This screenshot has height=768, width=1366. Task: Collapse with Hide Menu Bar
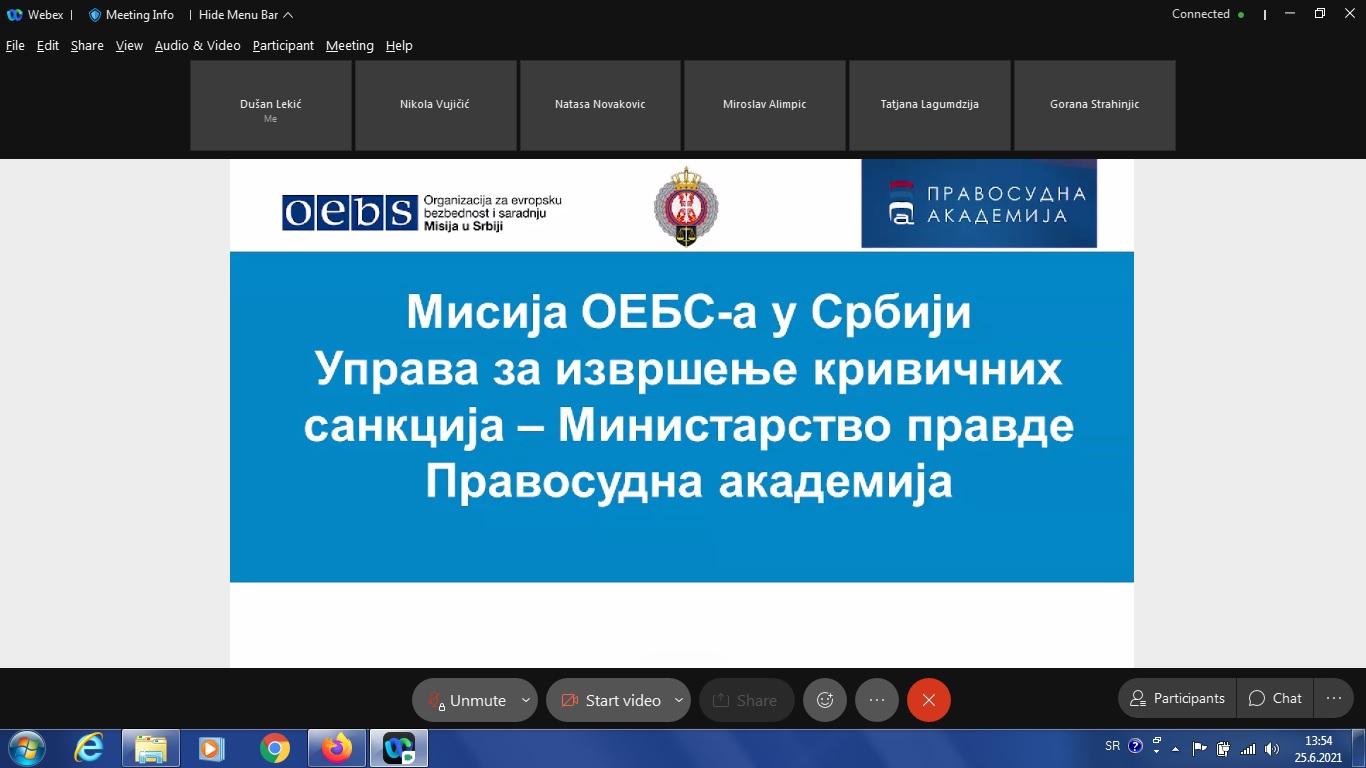click(x=246, y=15)
